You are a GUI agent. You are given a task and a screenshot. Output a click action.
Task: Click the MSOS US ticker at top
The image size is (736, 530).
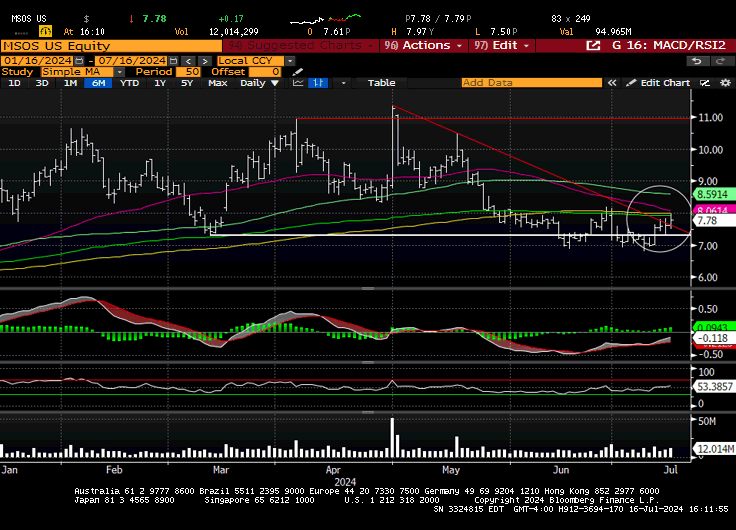(29, 19)
